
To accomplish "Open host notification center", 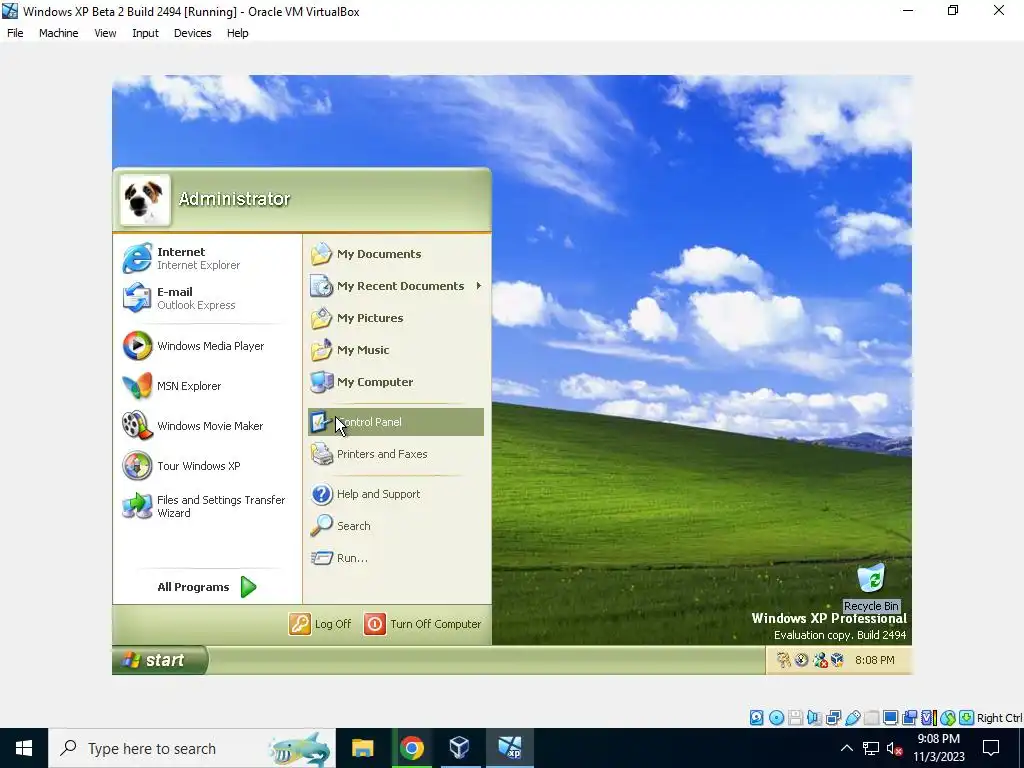I will click(x=991, y=748).
